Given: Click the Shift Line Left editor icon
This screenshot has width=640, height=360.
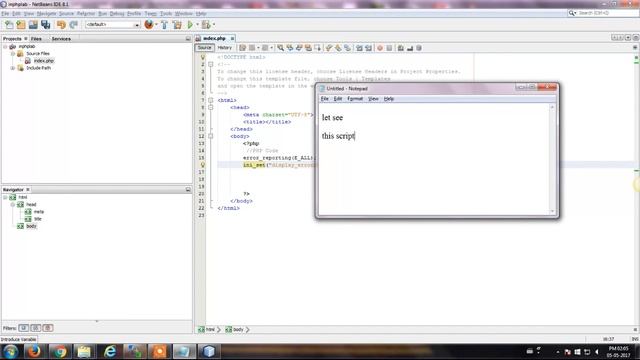Looking at the screenshot, I should tap(359, 48).
